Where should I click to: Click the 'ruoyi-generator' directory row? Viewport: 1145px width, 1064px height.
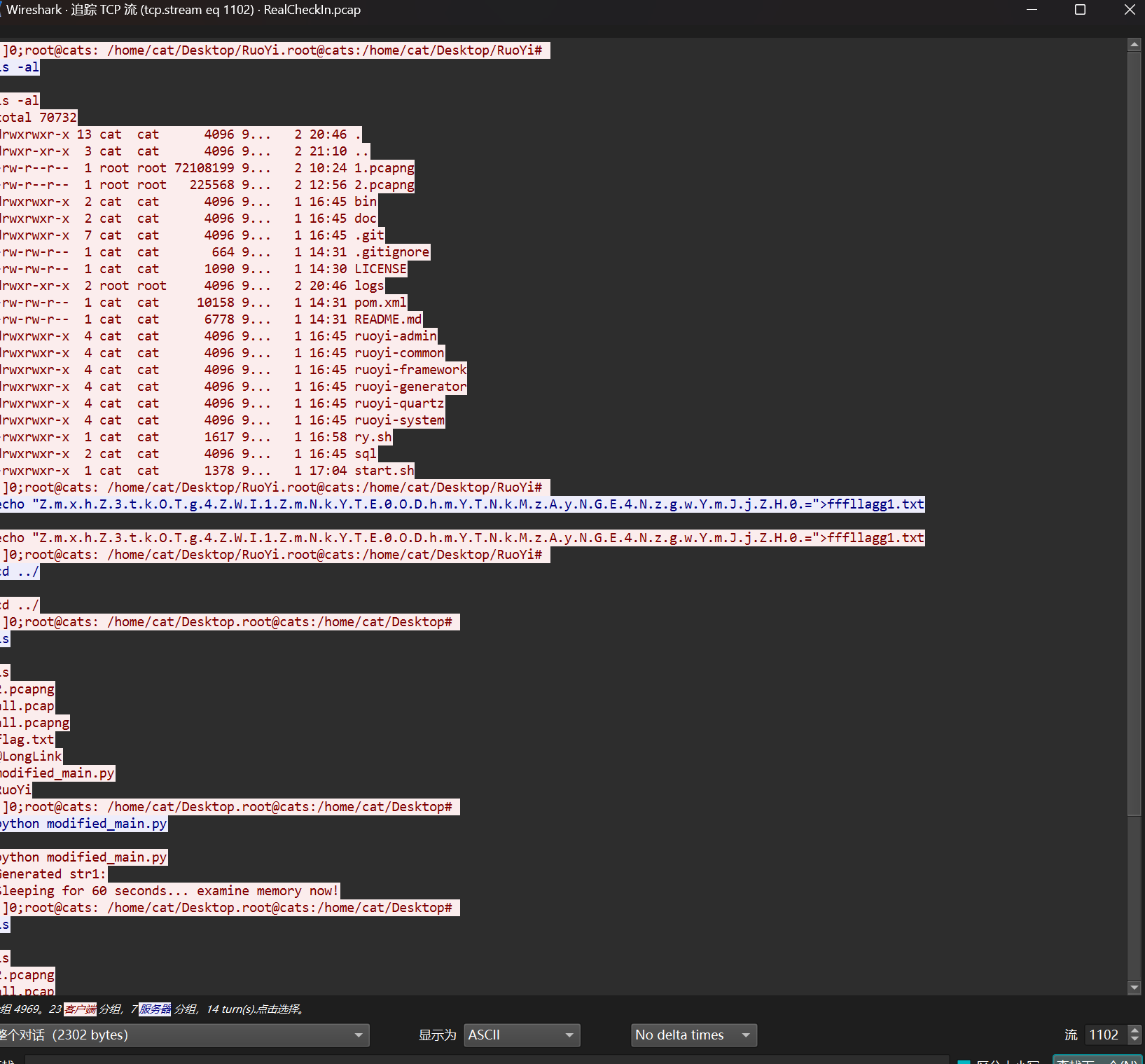(234, 387)
